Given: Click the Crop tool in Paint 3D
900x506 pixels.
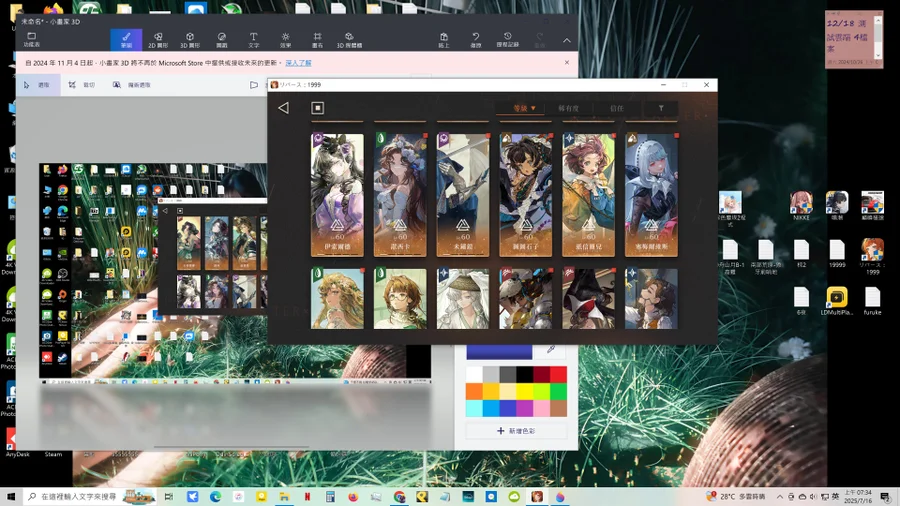Looking at the screenshot, I should (x=82, y=85).
